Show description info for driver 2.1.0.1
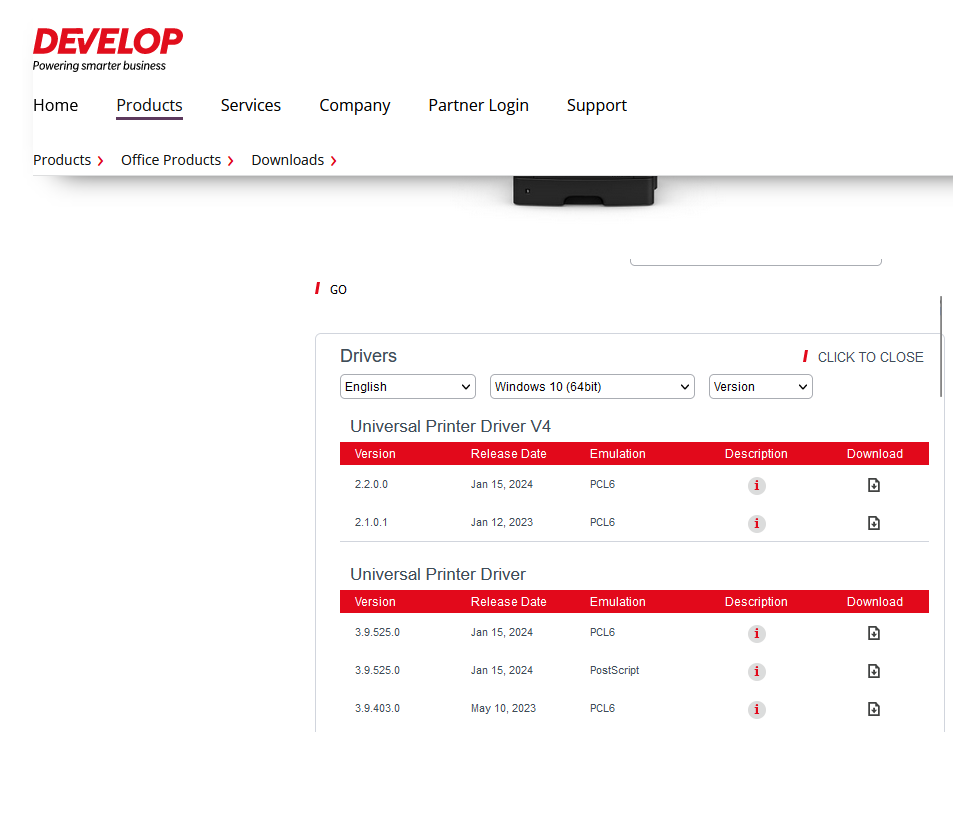This screenshot has height=834, width=953. coord(756,523)
